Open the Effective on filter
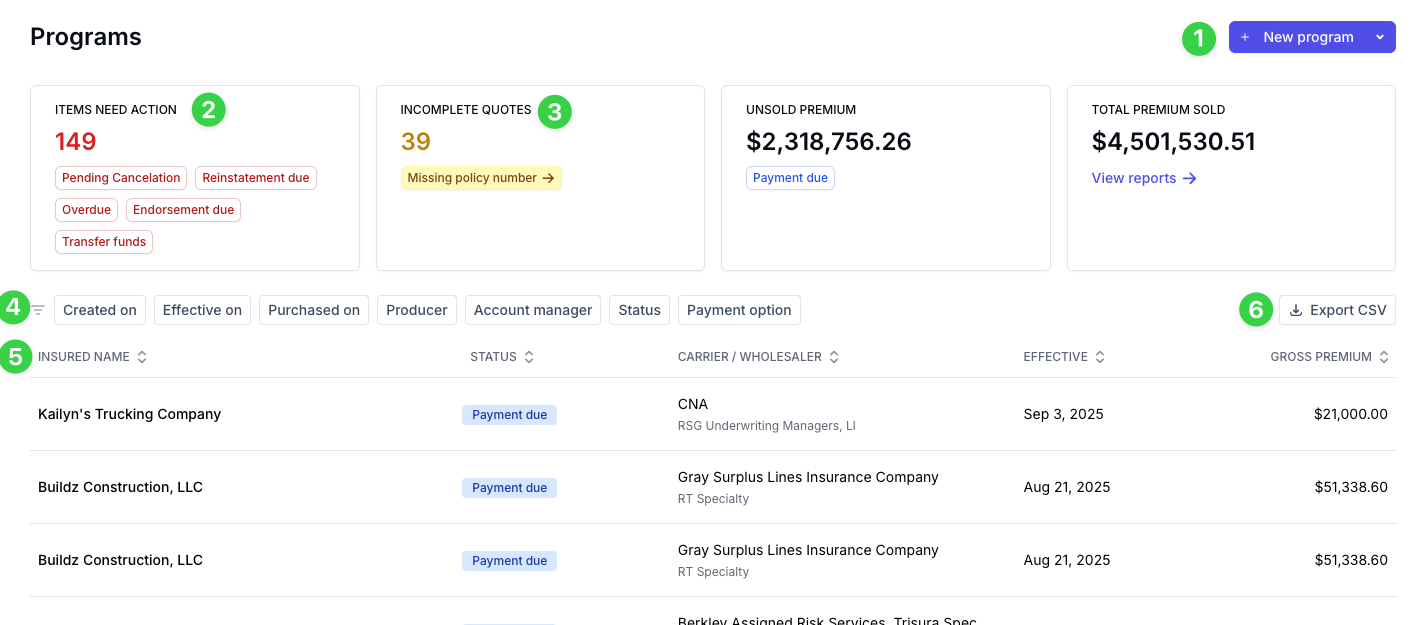 (x=202, y=310)
